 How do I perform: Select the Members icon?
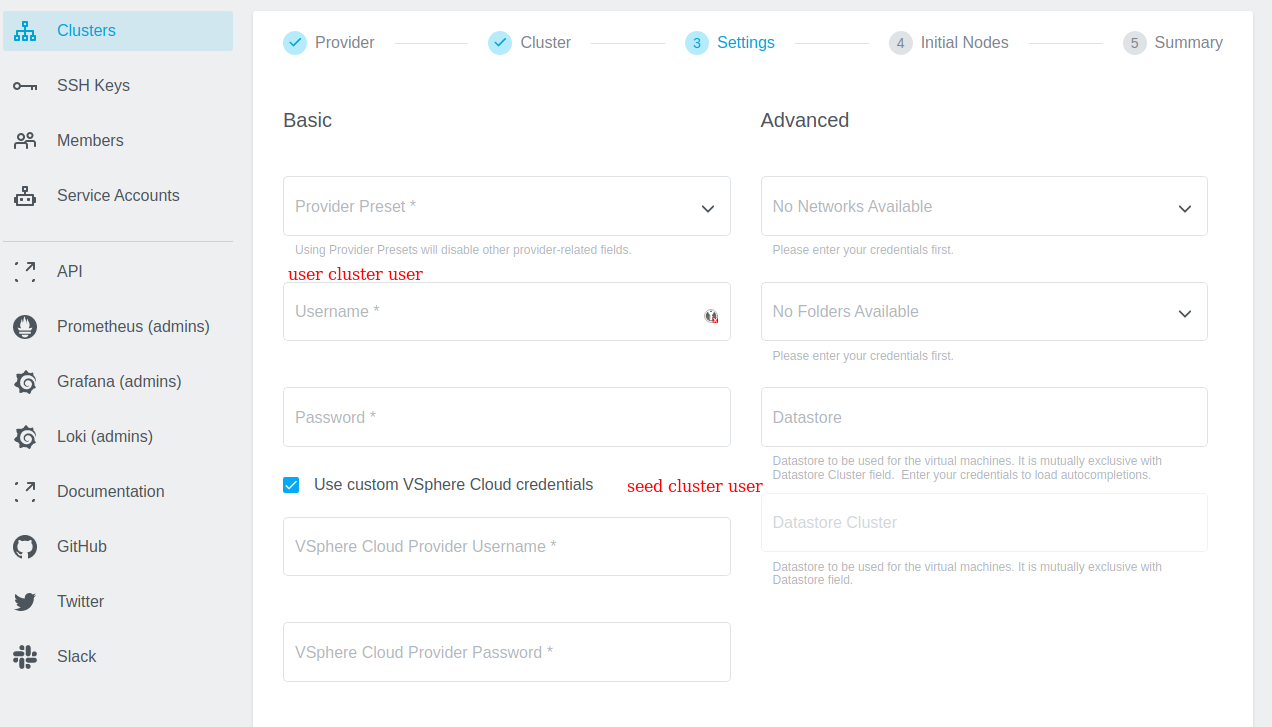tap(24, 140)
